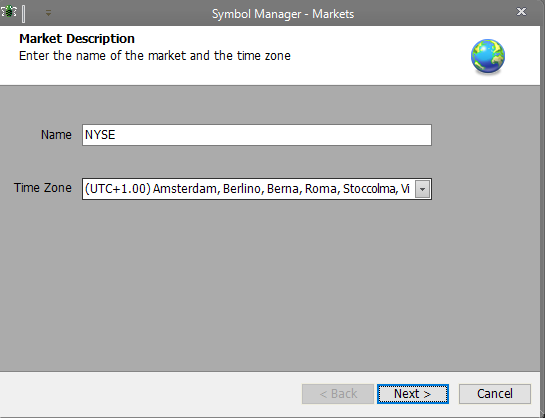The height and width of the screenshot is (418, 545).
Task: Click the blank area left of Back button
Action: click(x=149, y=394)
